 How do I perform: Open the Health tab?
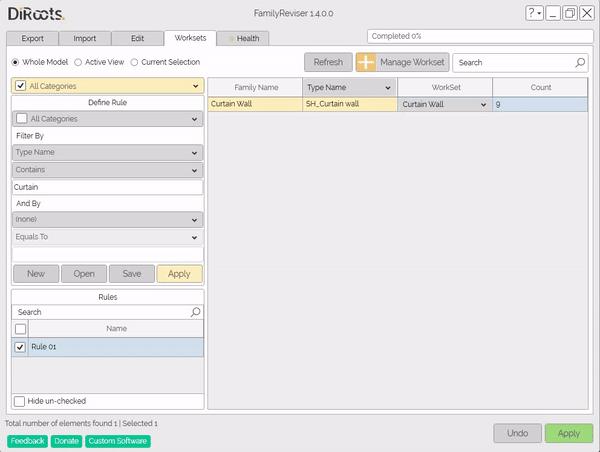pos(244,38)
